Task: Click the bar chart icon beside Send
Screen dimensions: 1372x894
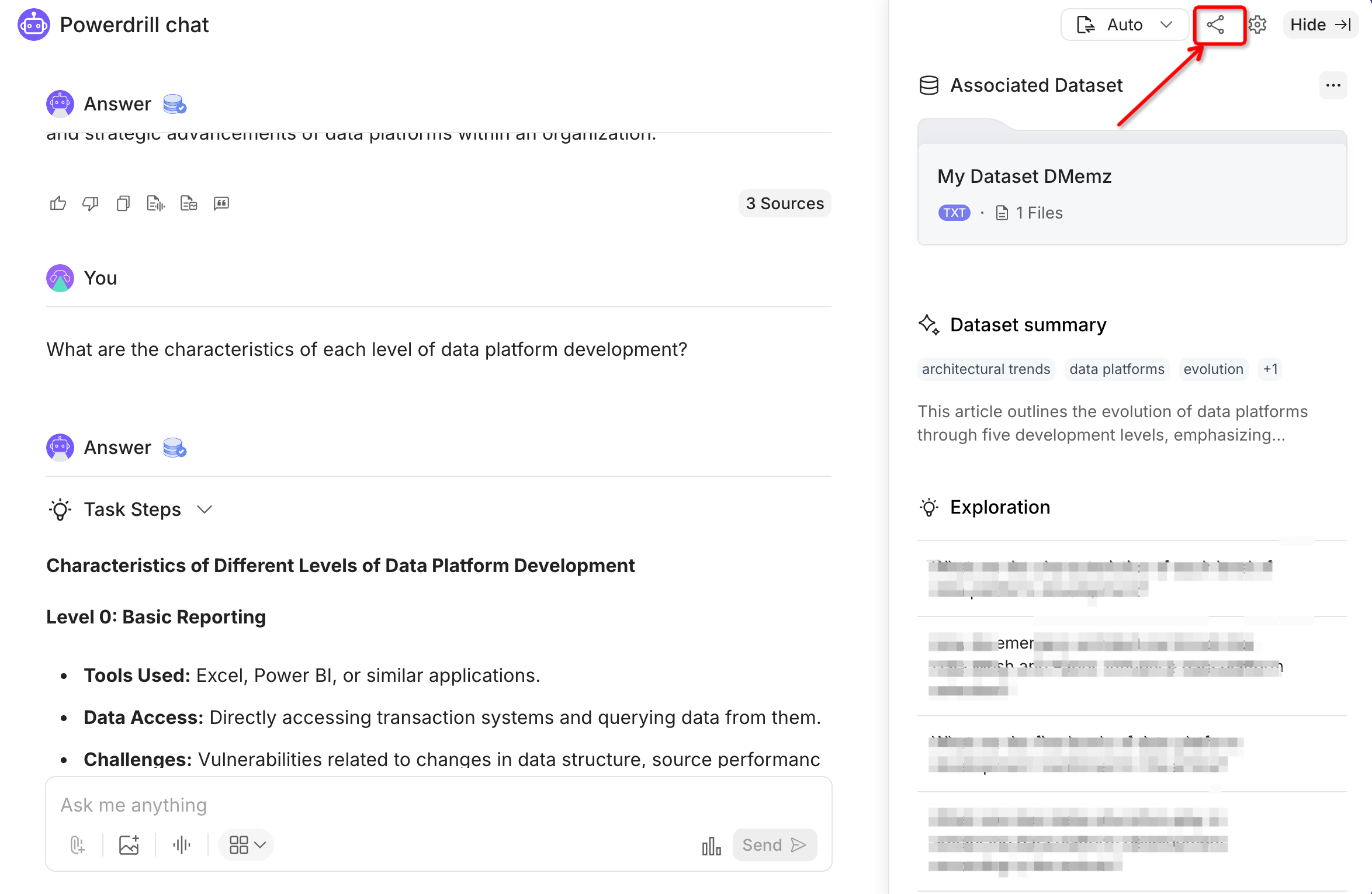Action: (x=711, y=846)
